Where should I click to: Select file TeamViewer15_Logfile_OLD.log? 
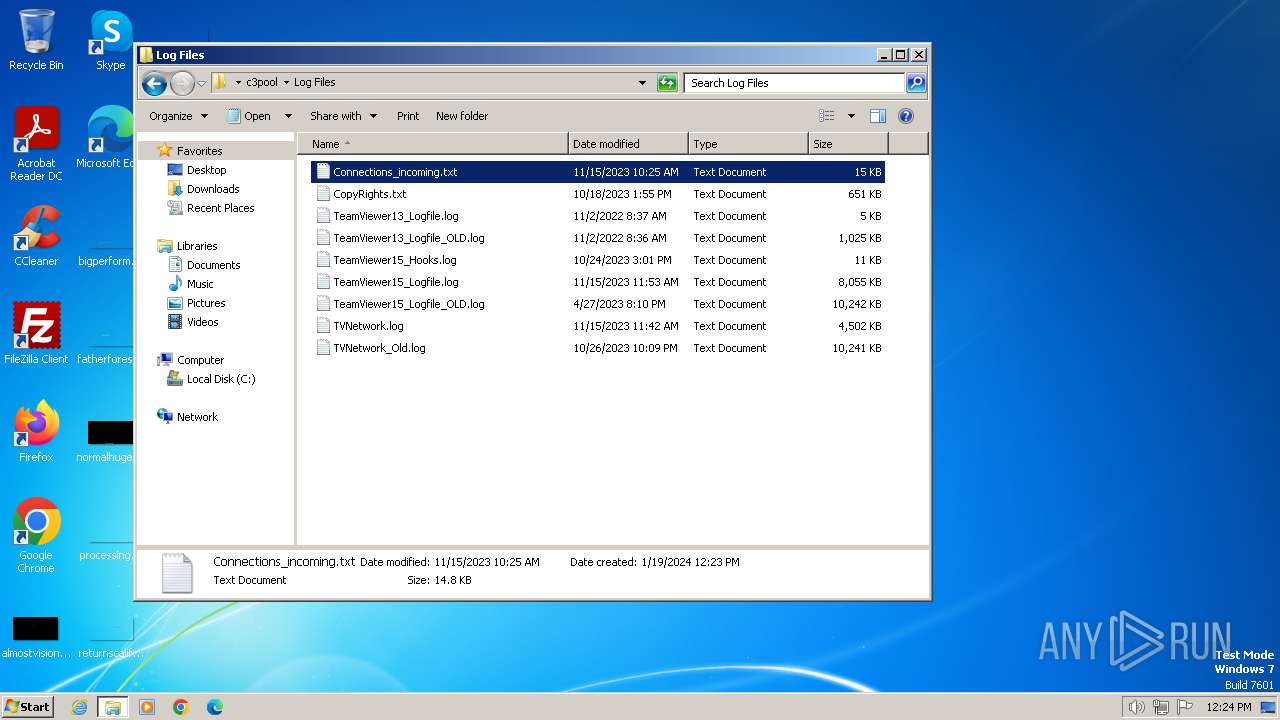click(x=598, y=304)
